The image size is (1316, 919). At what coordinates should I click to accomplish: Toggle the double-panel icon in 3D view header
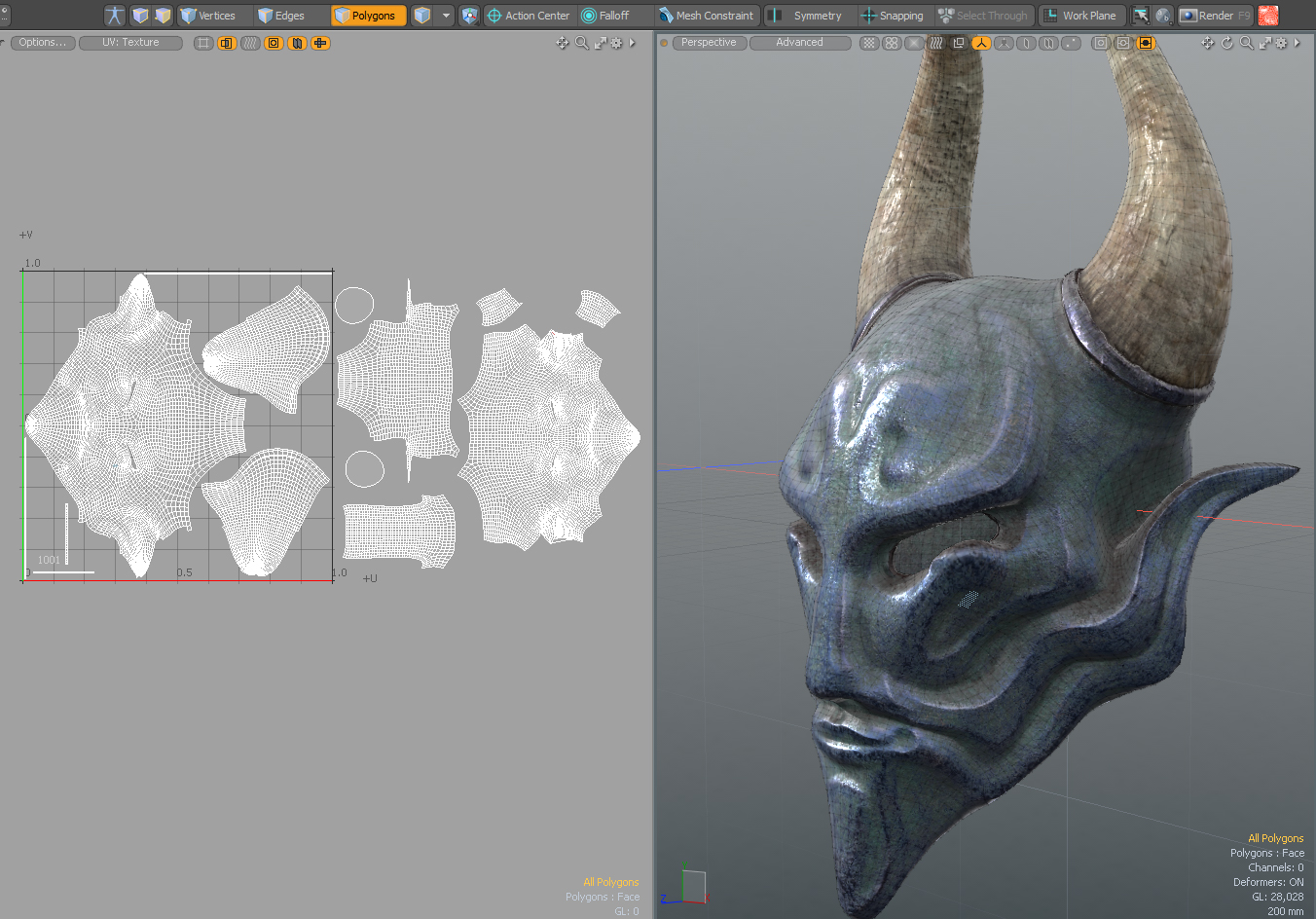(x=1048, y=43)
